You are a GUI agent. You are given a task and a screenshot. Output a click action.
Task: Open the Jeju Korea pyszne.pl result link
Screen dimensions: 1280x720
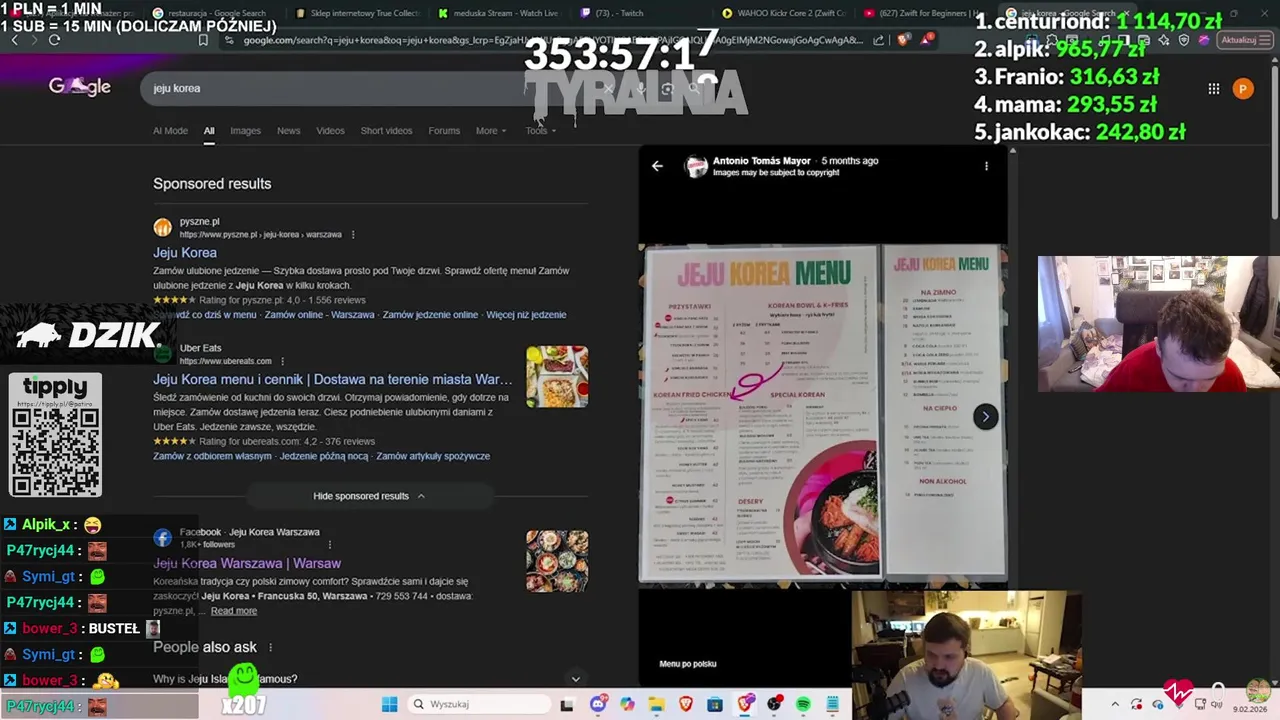click(x=185, y=253)
